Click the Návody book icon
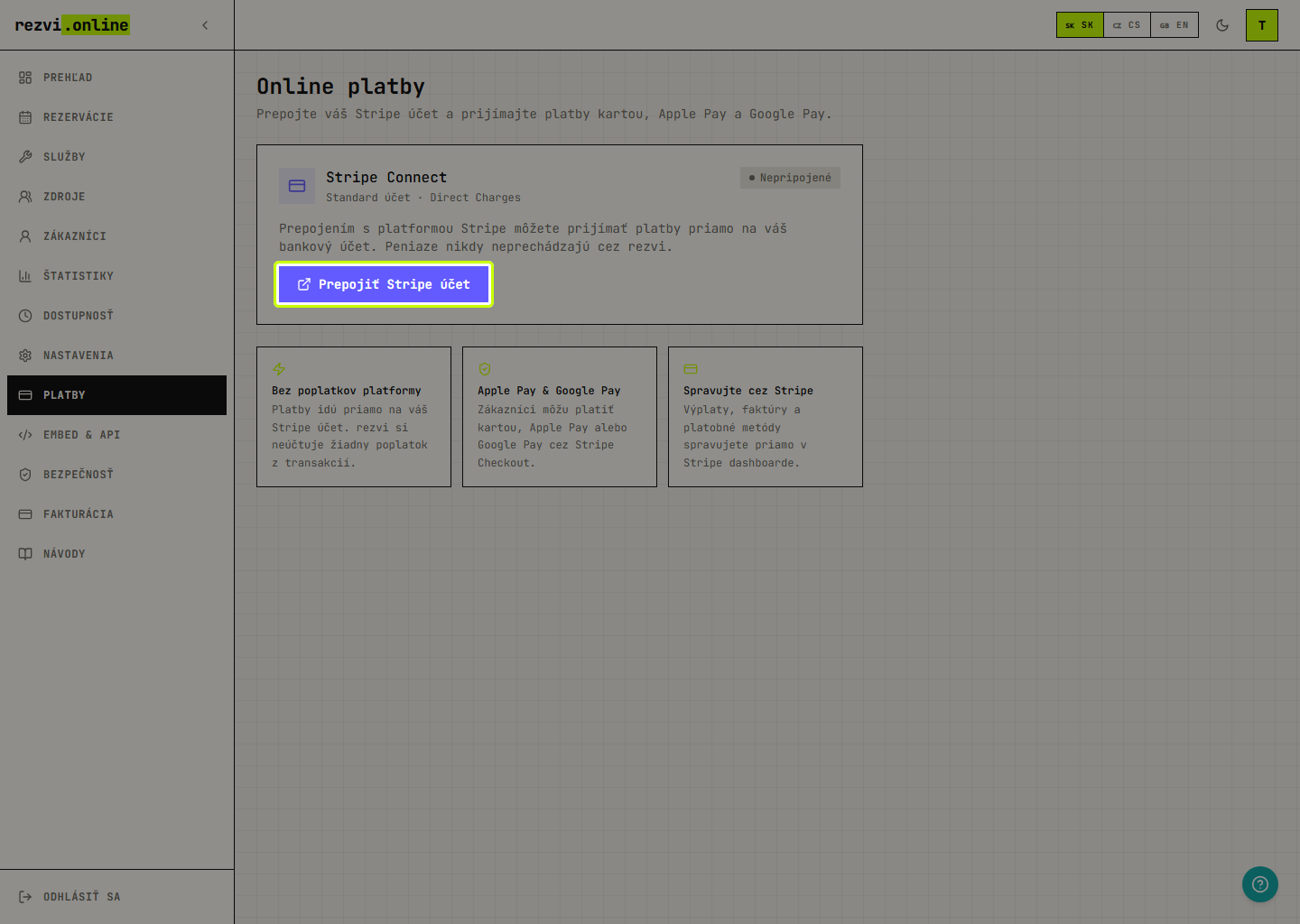 [25, 554]
